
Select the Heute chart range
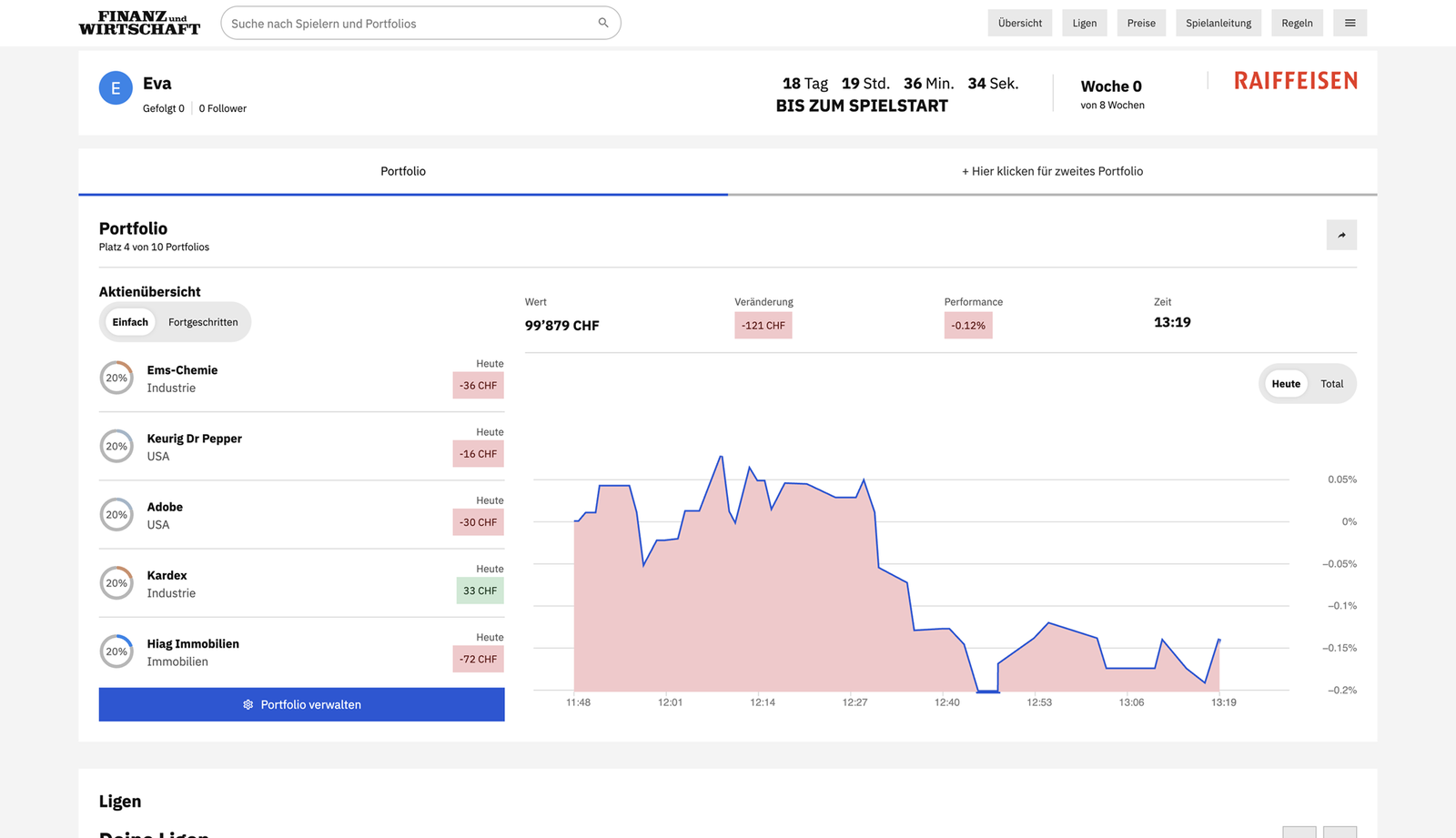[x=1285, y=384]
